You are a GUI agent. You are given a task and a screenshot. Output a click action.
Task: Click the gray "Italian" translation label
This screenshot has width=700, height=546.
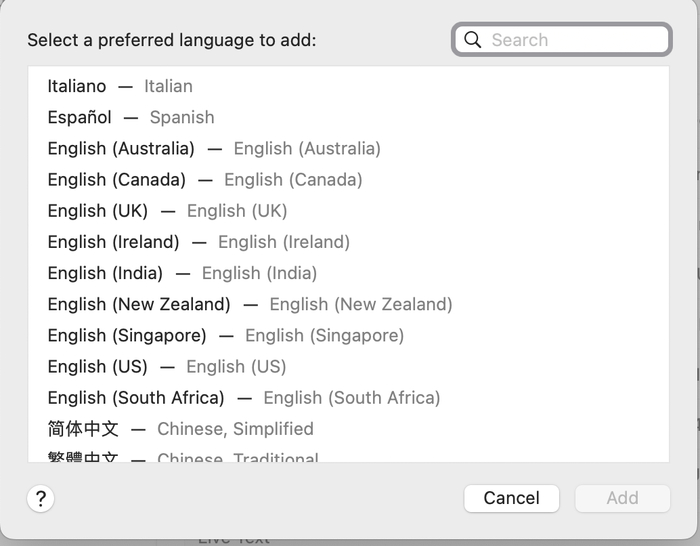coord(168,86)
